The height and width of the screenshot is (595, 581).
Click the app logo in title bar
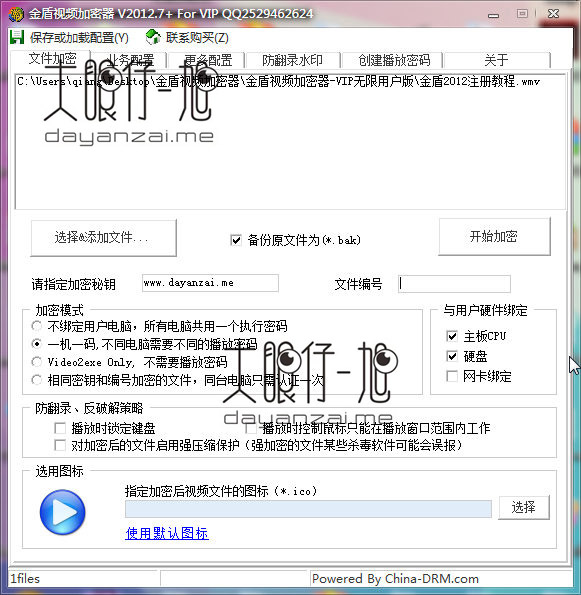pos(16,14)
